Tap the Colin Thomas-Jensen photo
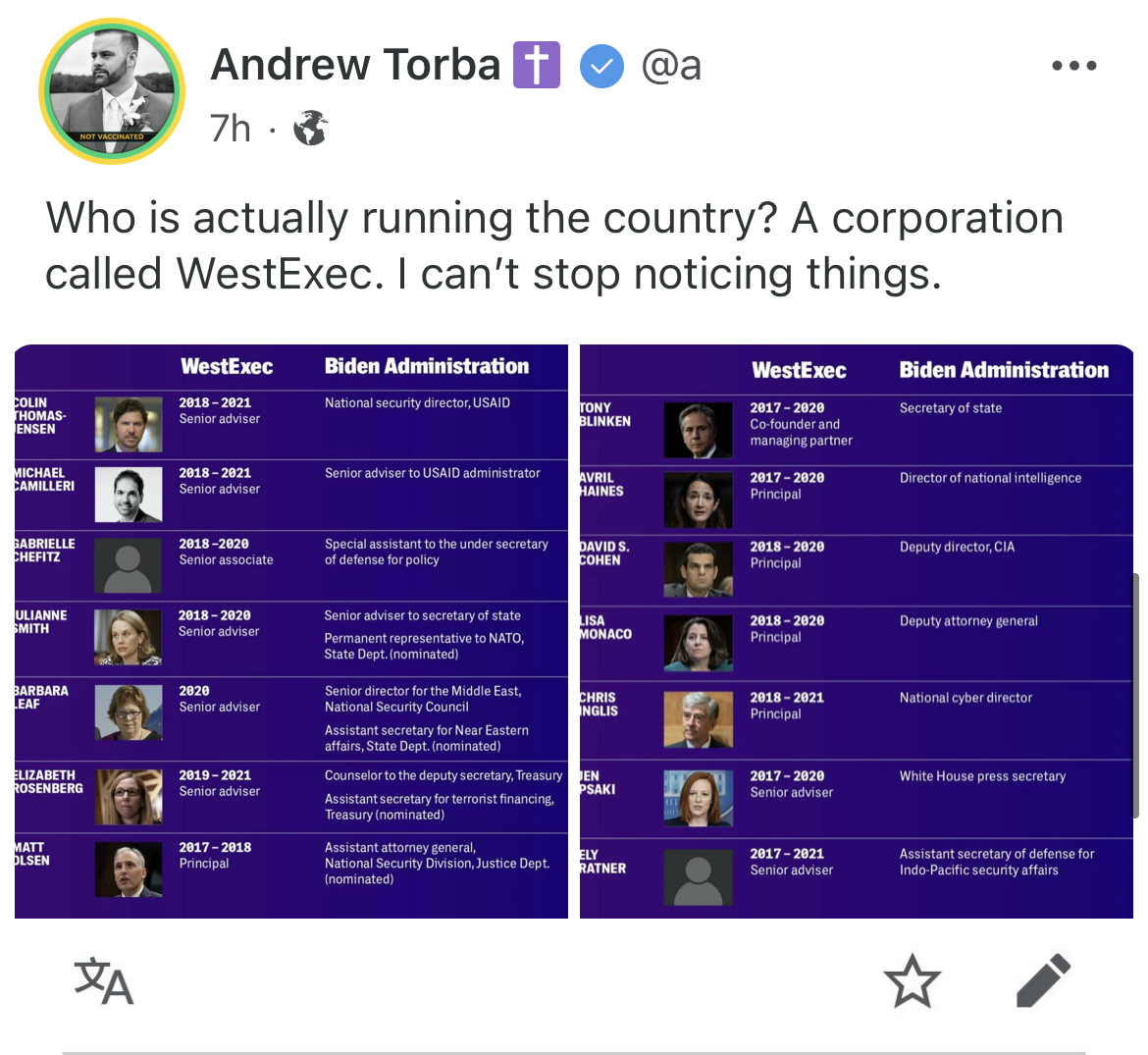 (129, 424)
